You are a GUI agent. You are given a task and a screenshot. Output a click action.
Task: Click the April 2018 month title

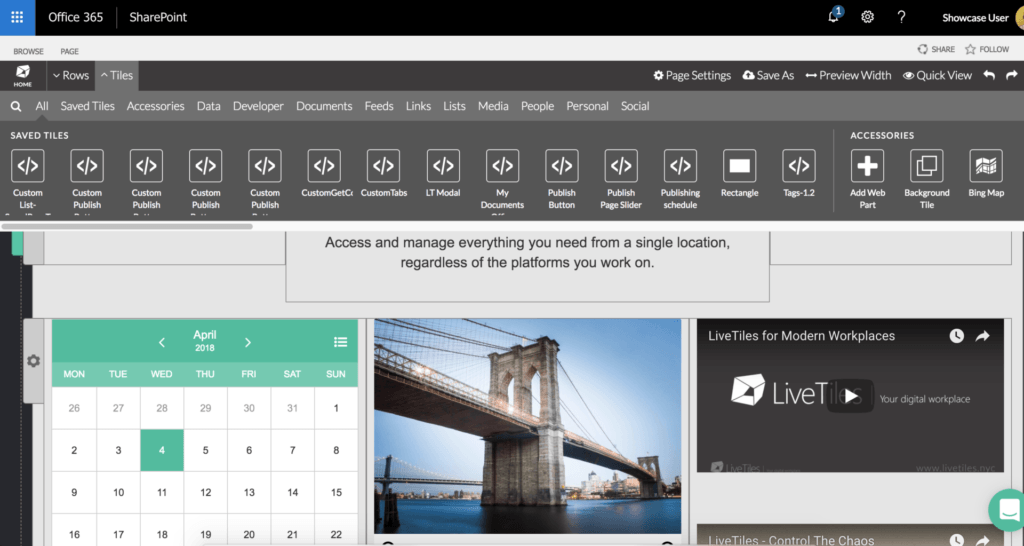click(x=204, y=340)
